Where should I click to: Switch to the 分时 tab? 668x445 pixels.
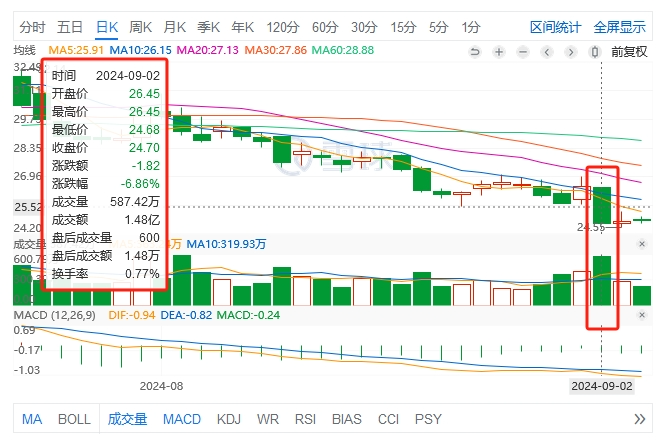click(32, 26)
